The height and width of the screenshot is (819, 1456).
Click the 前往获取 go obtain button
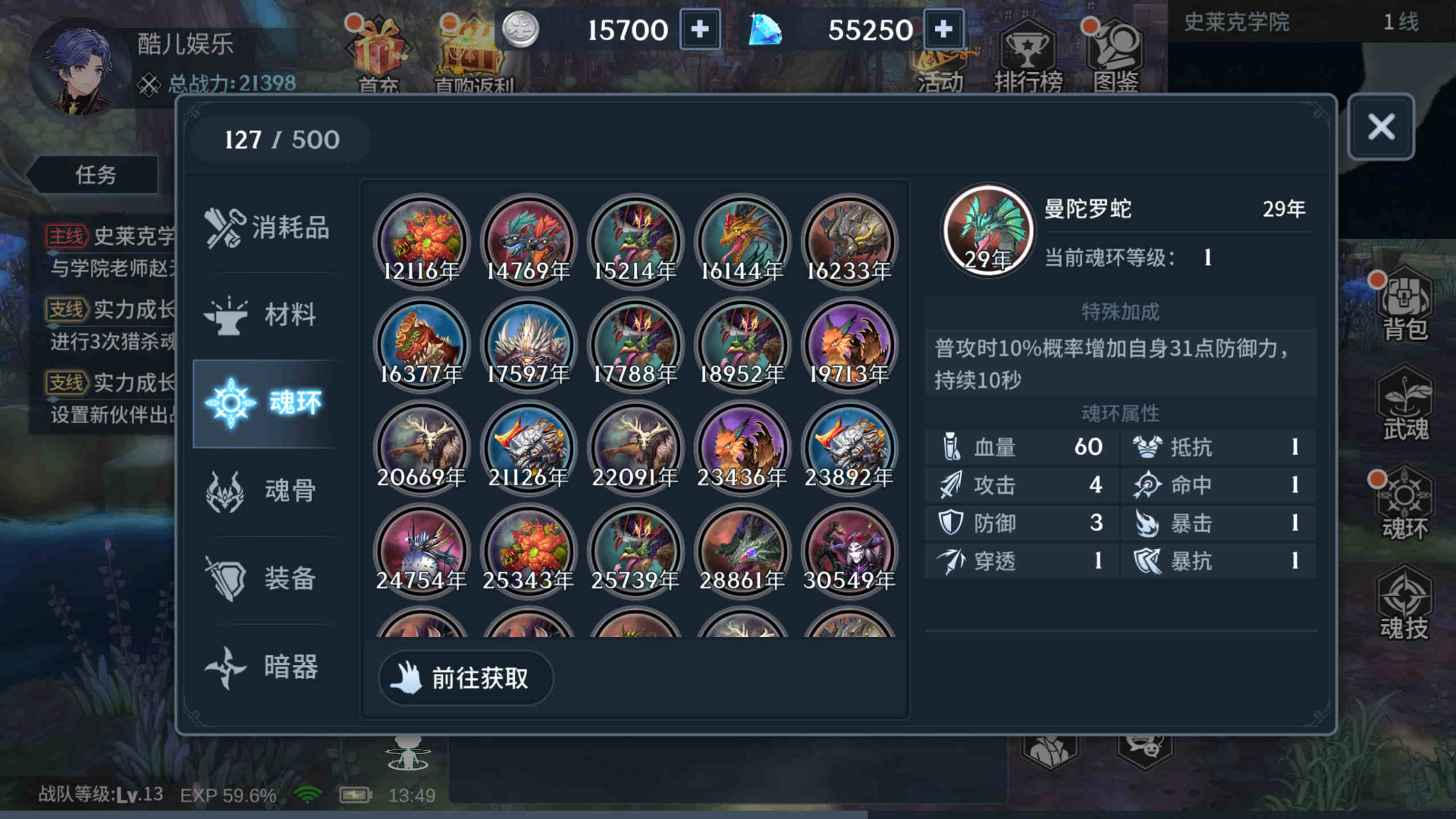coord(465,678)
